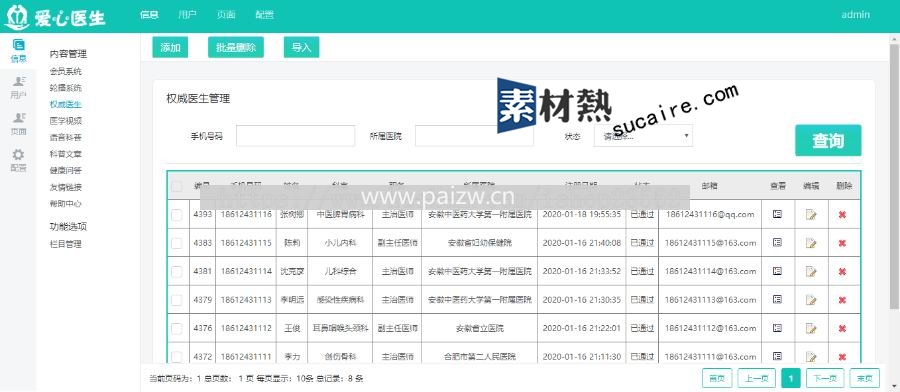Edit doctor record 4379

pyautogui.click(x=810, y=300)
